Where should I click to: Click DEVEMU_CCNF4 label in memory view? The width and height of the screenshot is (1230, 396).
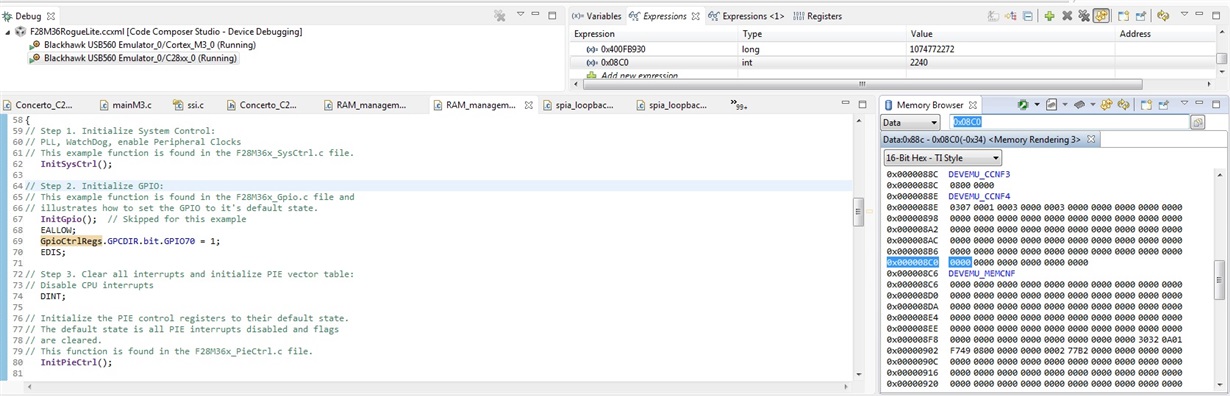pyautogui.click(x=979, y=196)
